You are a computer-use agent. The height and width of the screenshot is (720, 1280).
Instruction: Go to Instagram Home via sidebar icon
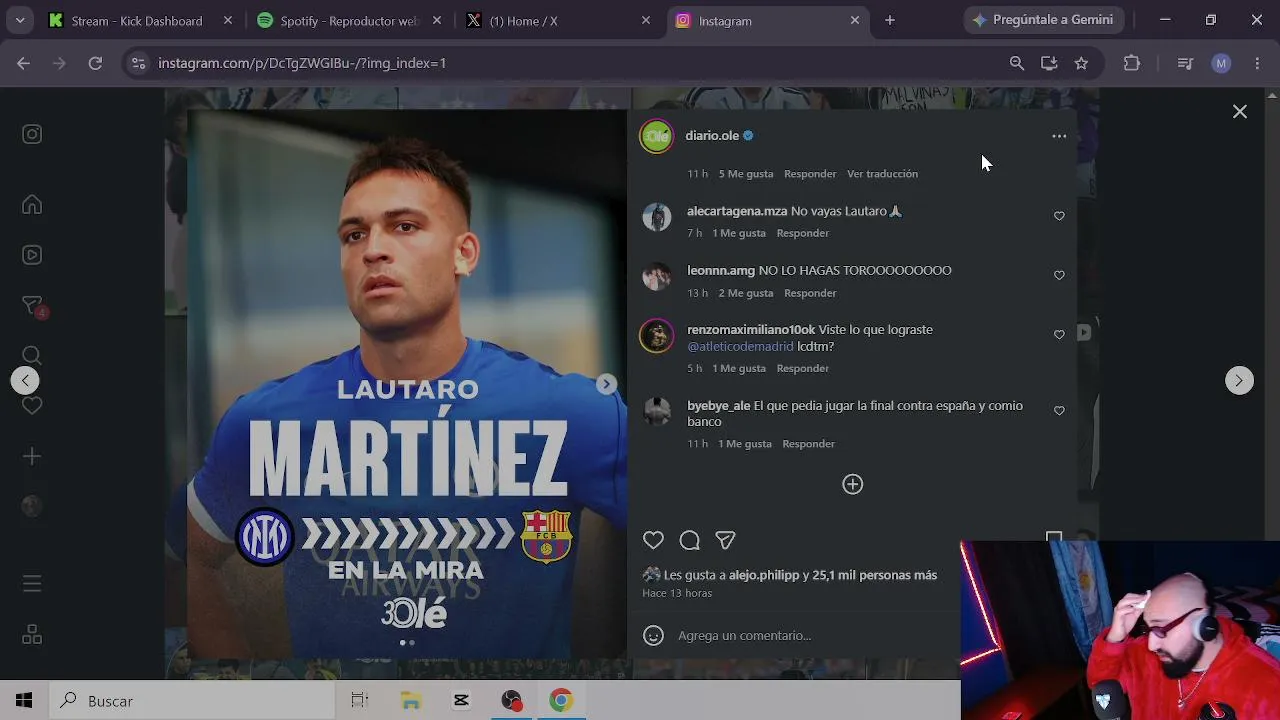(32, 204)
